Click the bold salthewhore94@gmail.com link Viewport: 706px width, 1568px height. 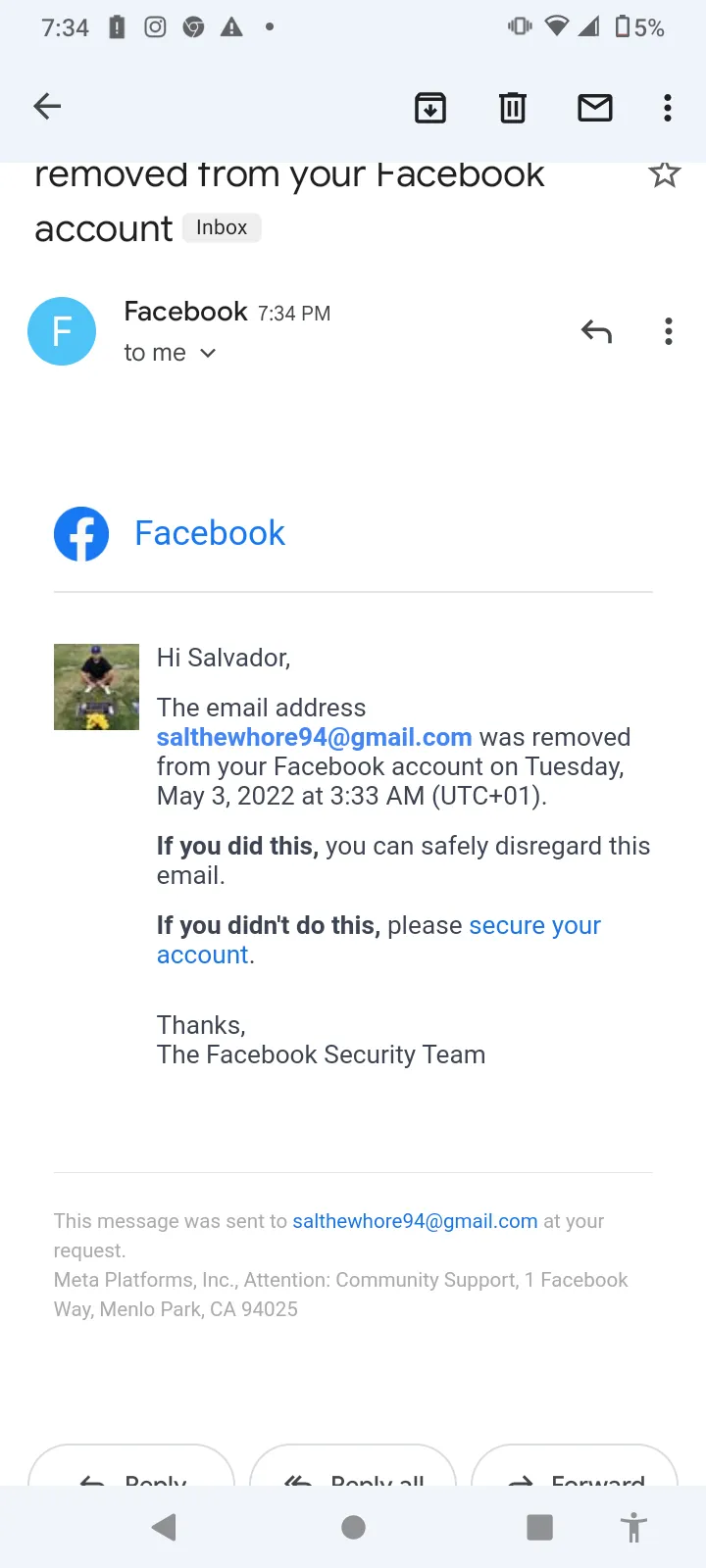pyautogui.click(x=315, y=737)
